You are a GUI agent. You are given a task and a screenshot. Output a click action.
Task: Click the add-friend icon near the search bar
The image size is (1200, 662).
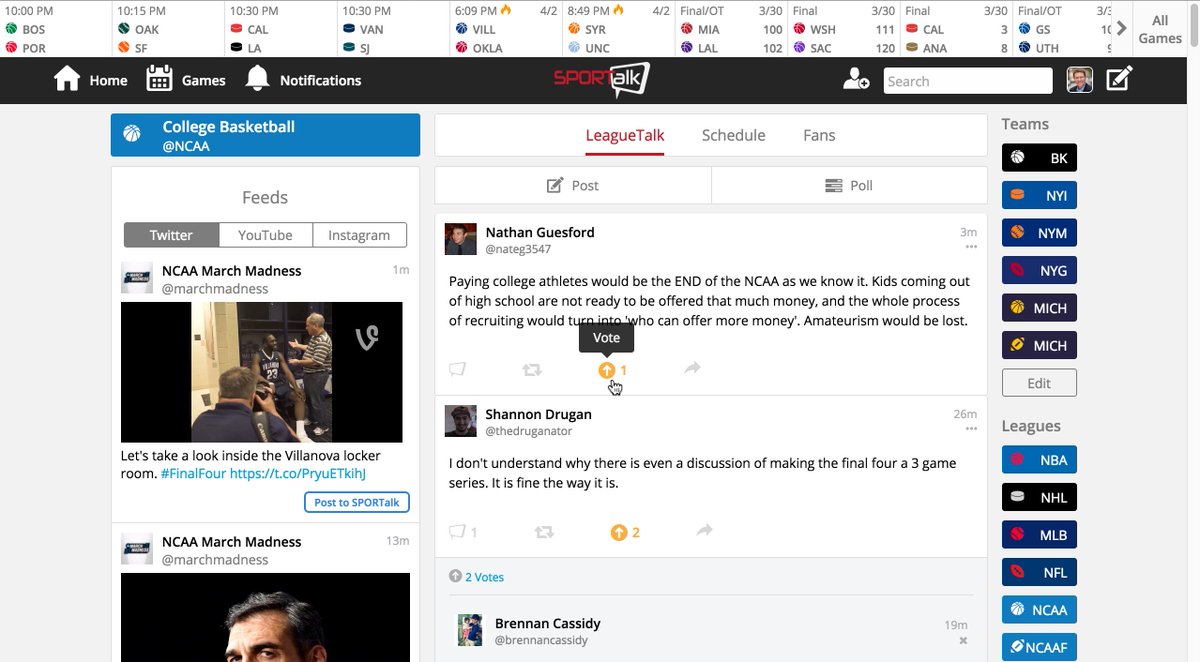click(856, 80)
